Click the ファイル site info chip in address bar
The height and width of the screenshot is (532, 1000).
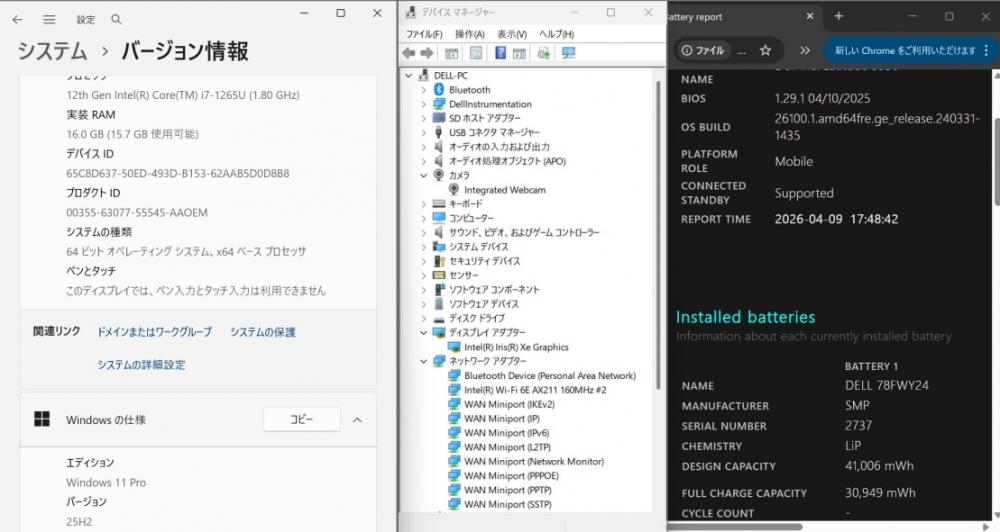click(702, 50)
